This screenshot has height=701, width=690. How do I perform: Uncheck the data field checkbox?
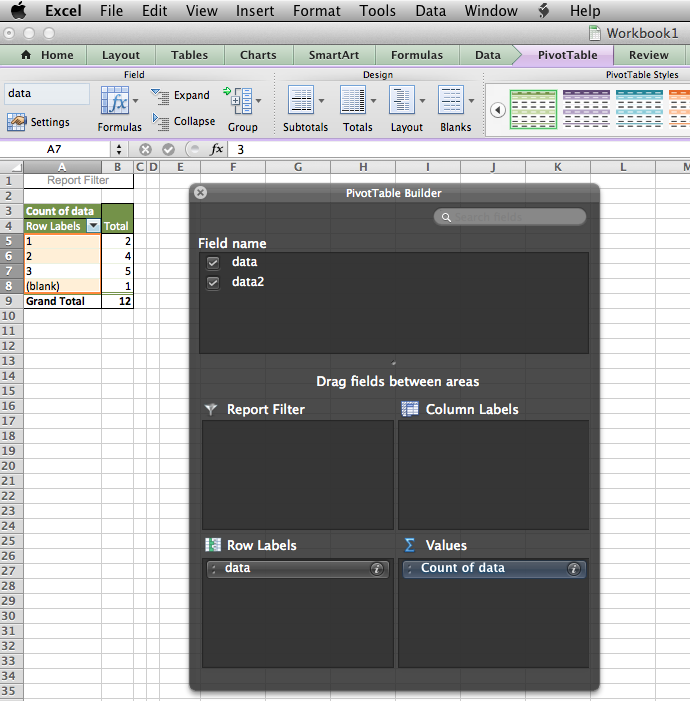213,262
